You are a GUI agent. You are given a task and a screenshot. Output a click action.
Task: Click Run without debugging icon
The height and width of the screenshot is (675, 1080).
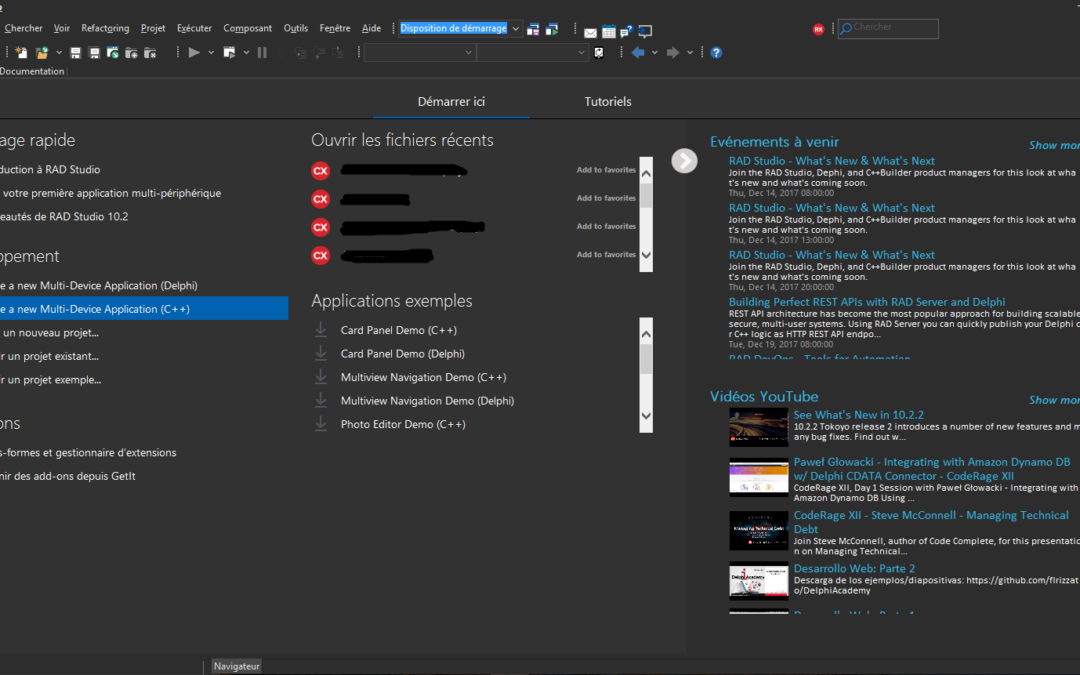coord(229,52)
